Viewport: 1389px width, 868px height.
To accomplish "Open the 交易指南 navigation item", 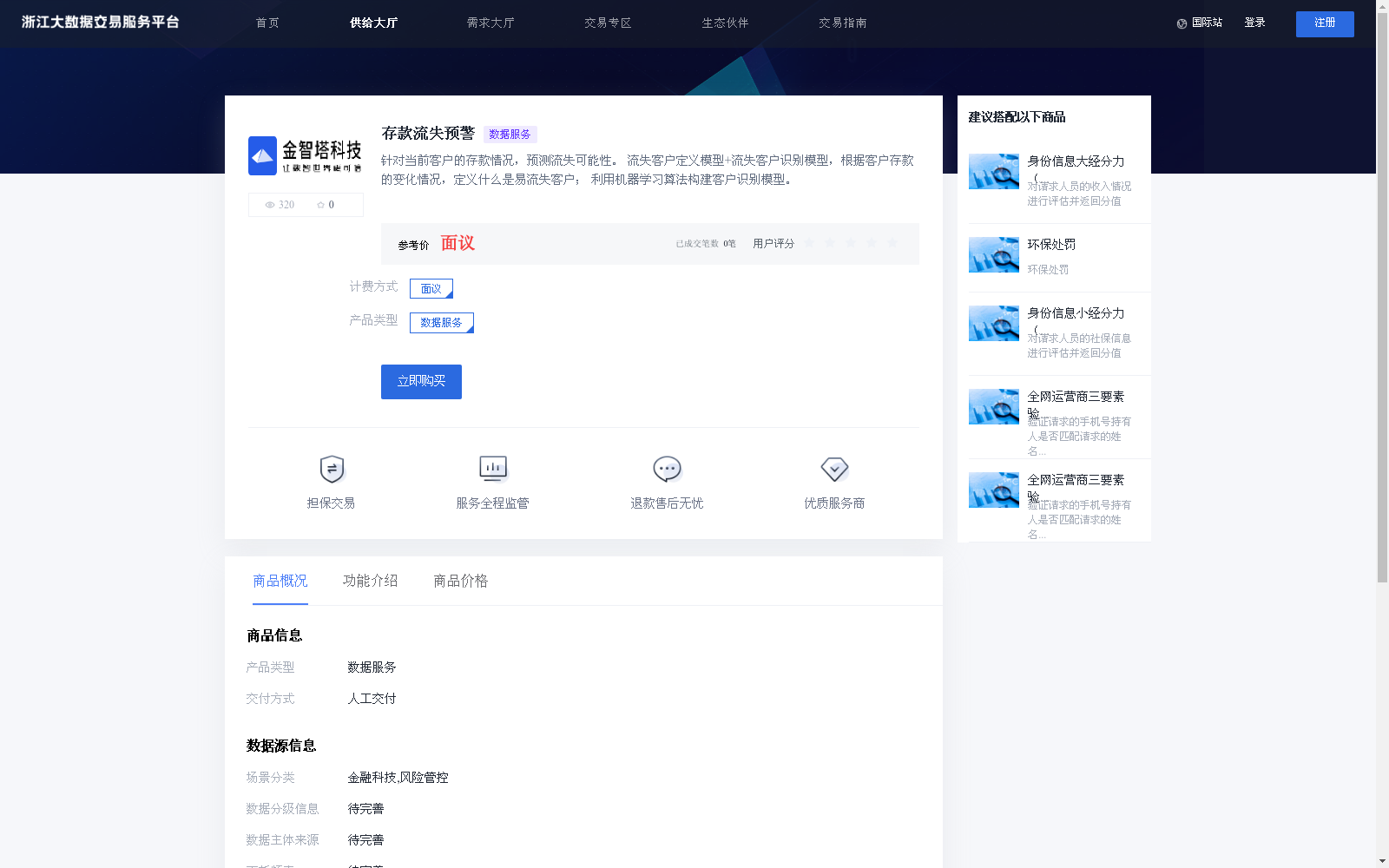I will pyautogui.click(x=842, y=23).
